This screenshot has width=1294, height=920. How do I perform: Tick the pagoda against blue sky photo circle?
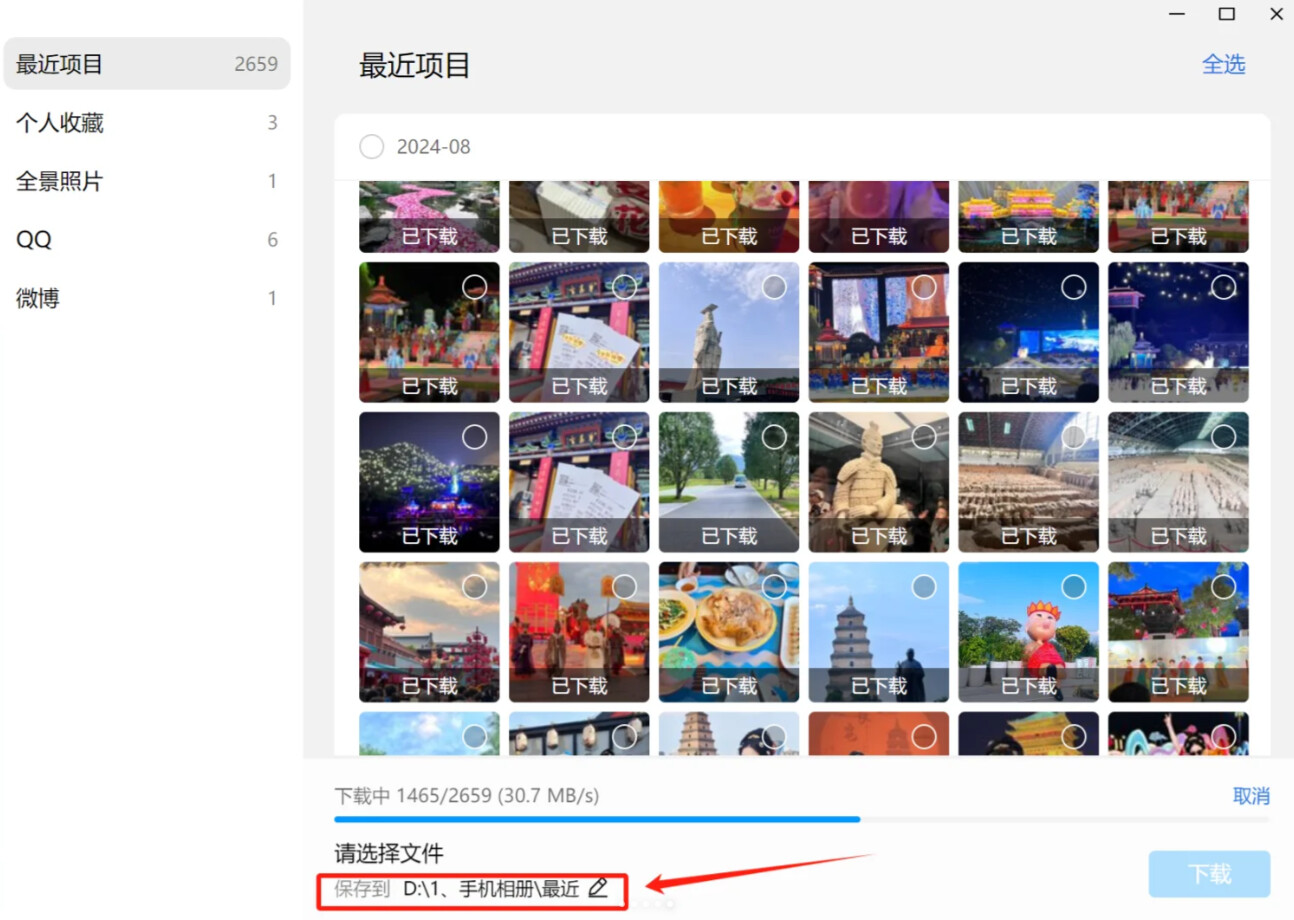point(924,586)
